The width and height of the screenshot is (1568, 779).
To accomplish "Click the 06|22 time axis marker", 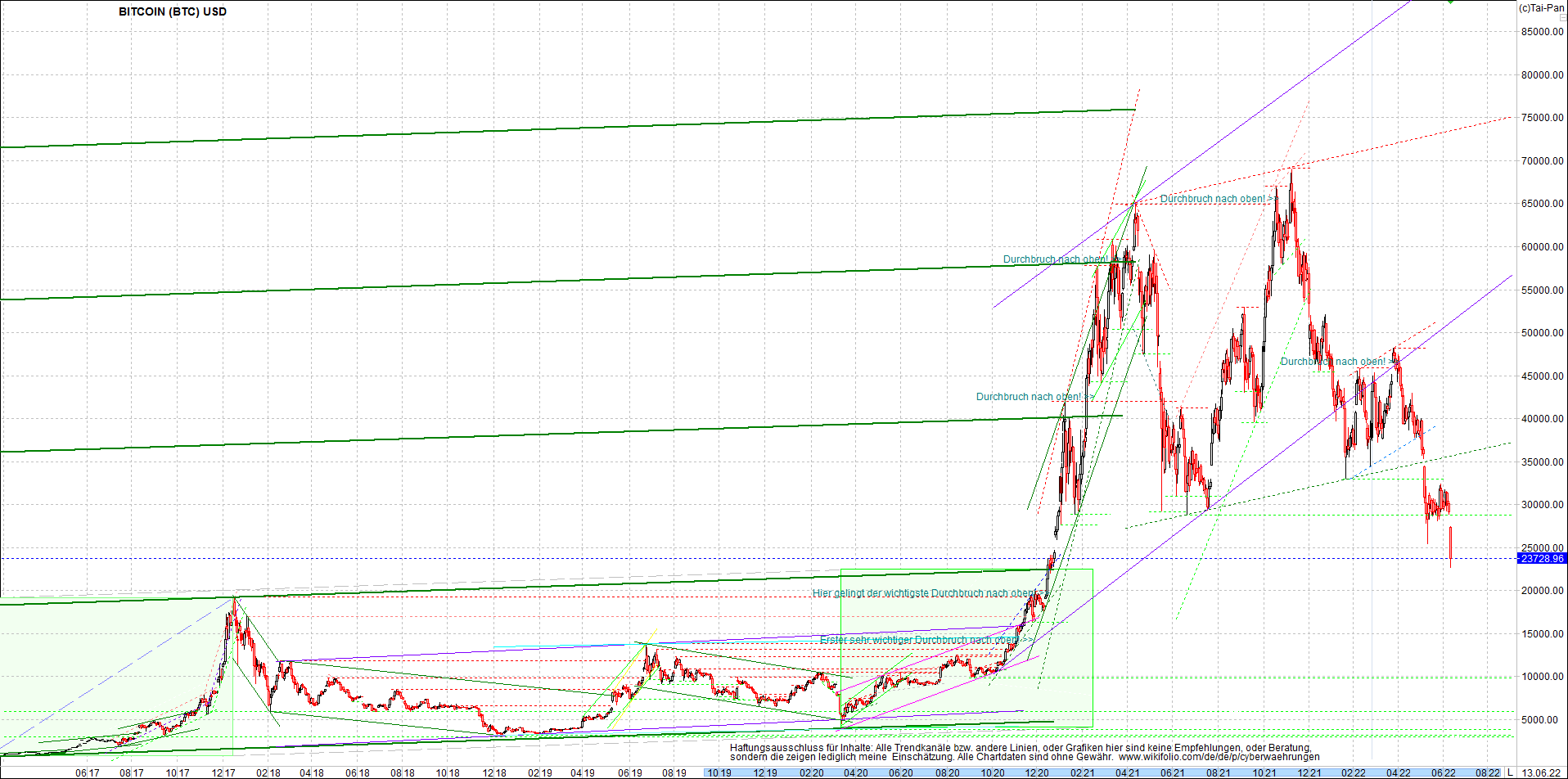I will (1443, 772).
